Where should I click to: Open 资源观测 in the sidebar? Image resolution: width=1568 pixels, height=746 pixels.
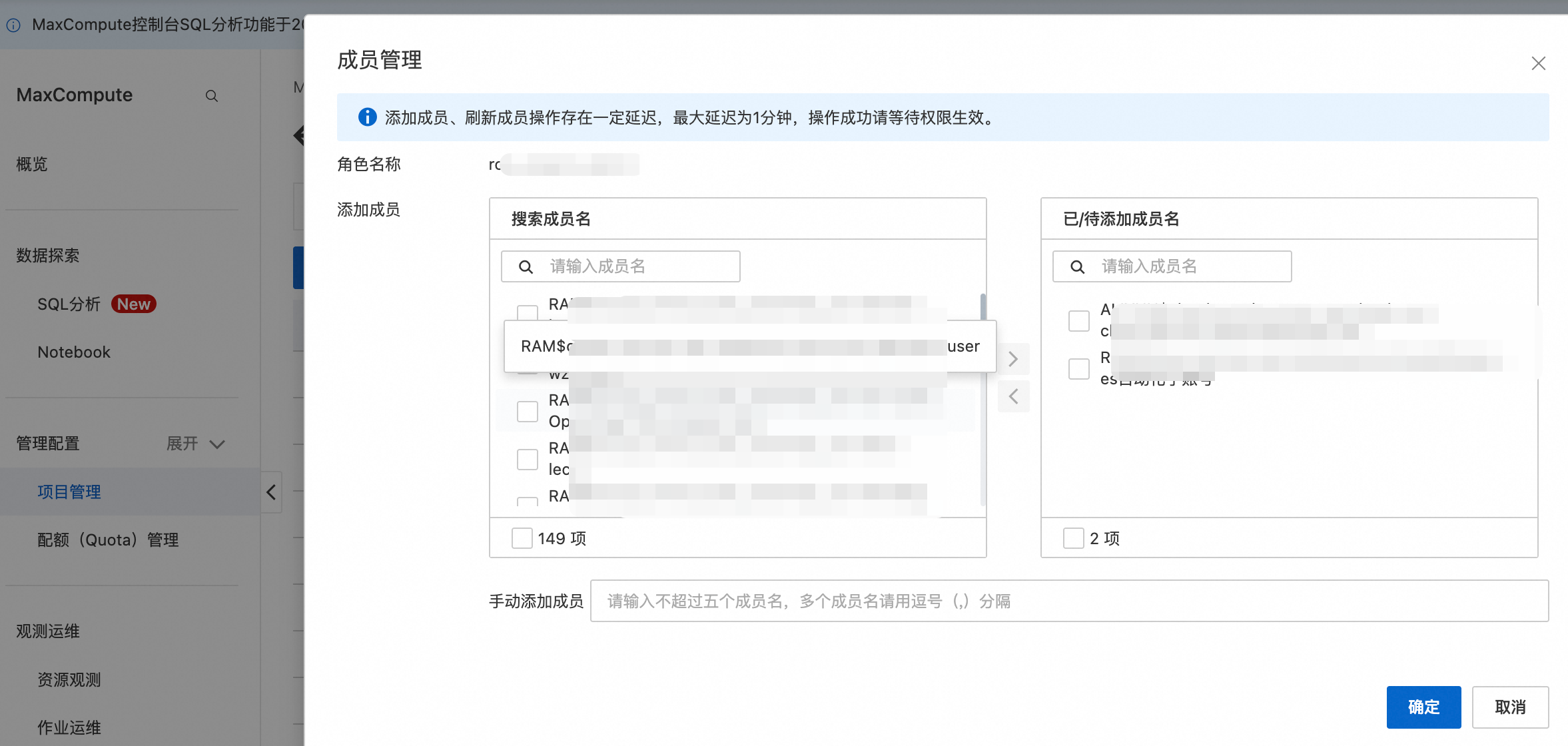pyautogui.click(x=69, y=680)
